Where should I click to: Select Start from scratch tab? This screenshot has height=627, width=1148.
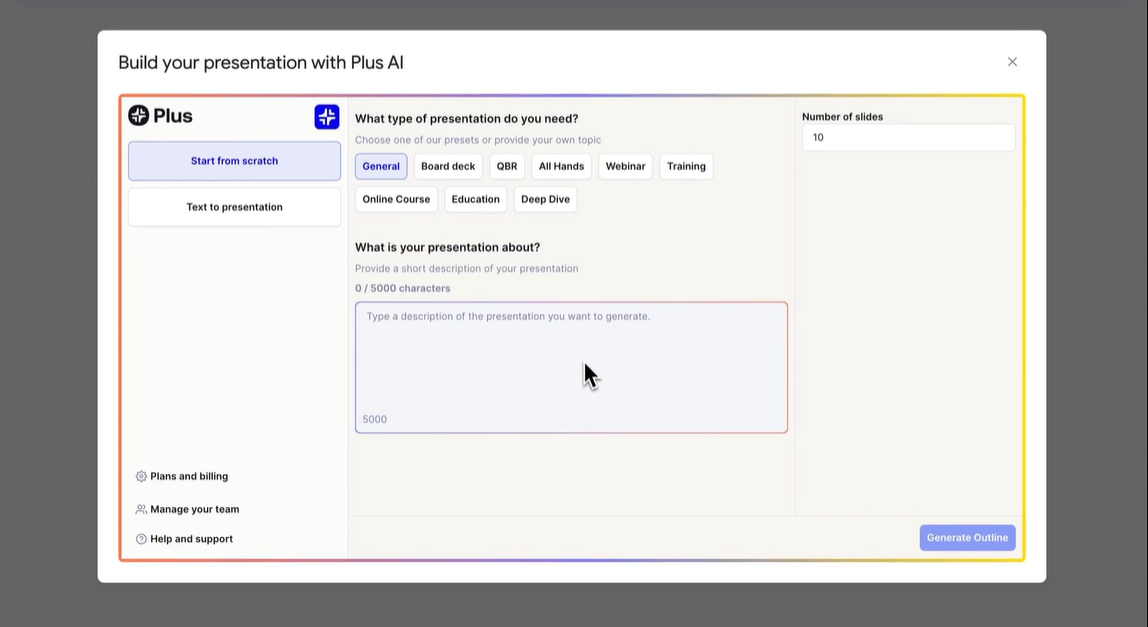tap(234, 161)
